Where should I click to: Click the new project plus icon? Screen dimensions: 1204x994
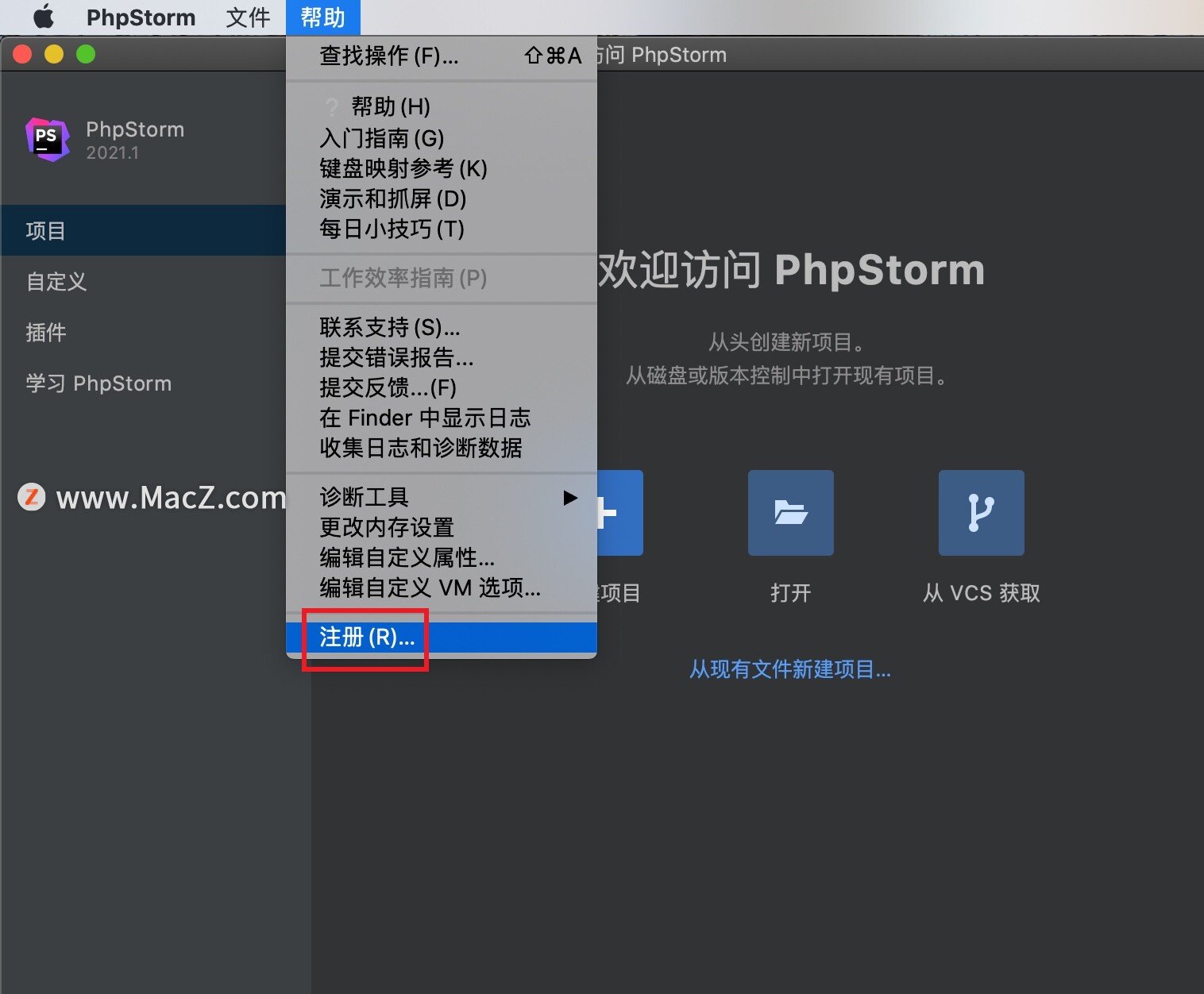coord(619,513)
